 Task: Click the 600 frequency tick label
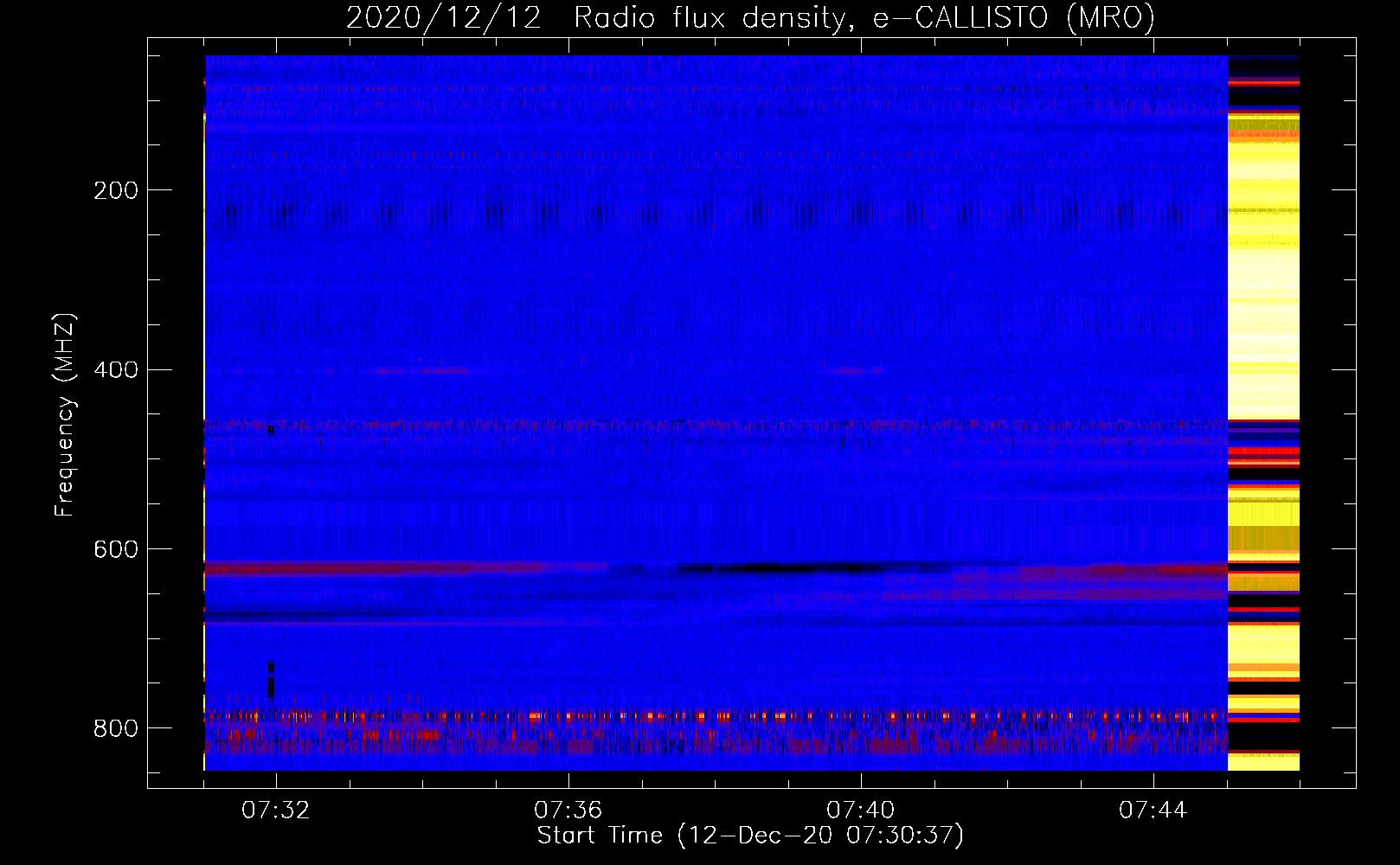point(116,550)
